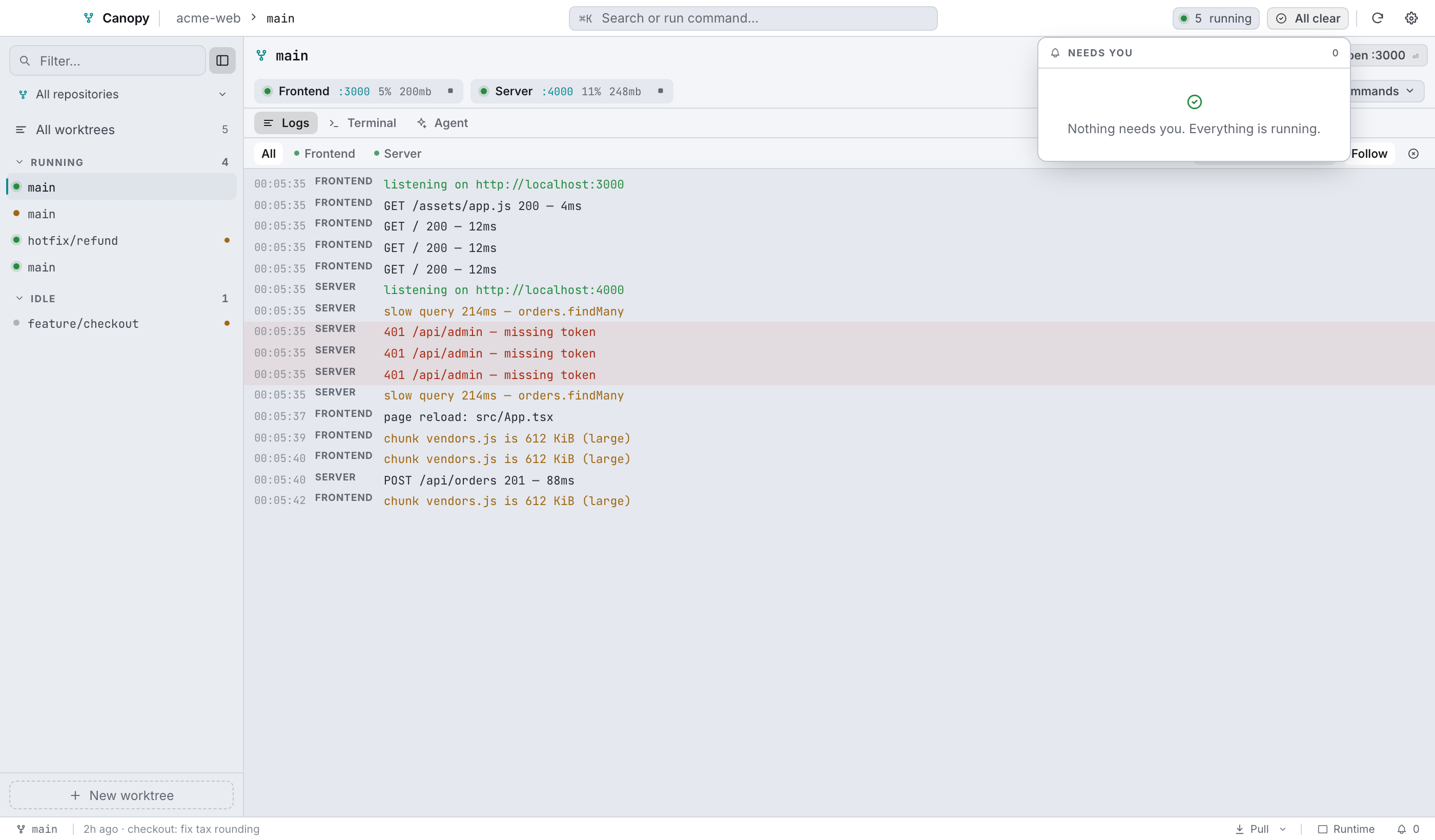Click acme-web breadcrumb

pyautogui.click(x=209, y=18)
